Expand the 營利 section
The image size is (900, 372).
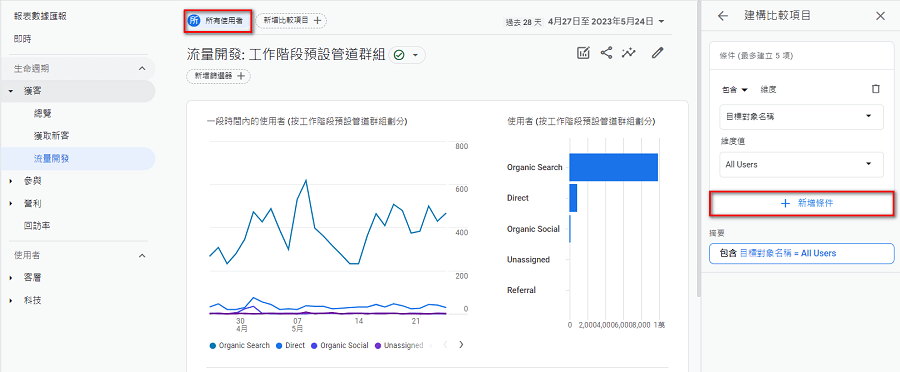click(x=11, y=204)
